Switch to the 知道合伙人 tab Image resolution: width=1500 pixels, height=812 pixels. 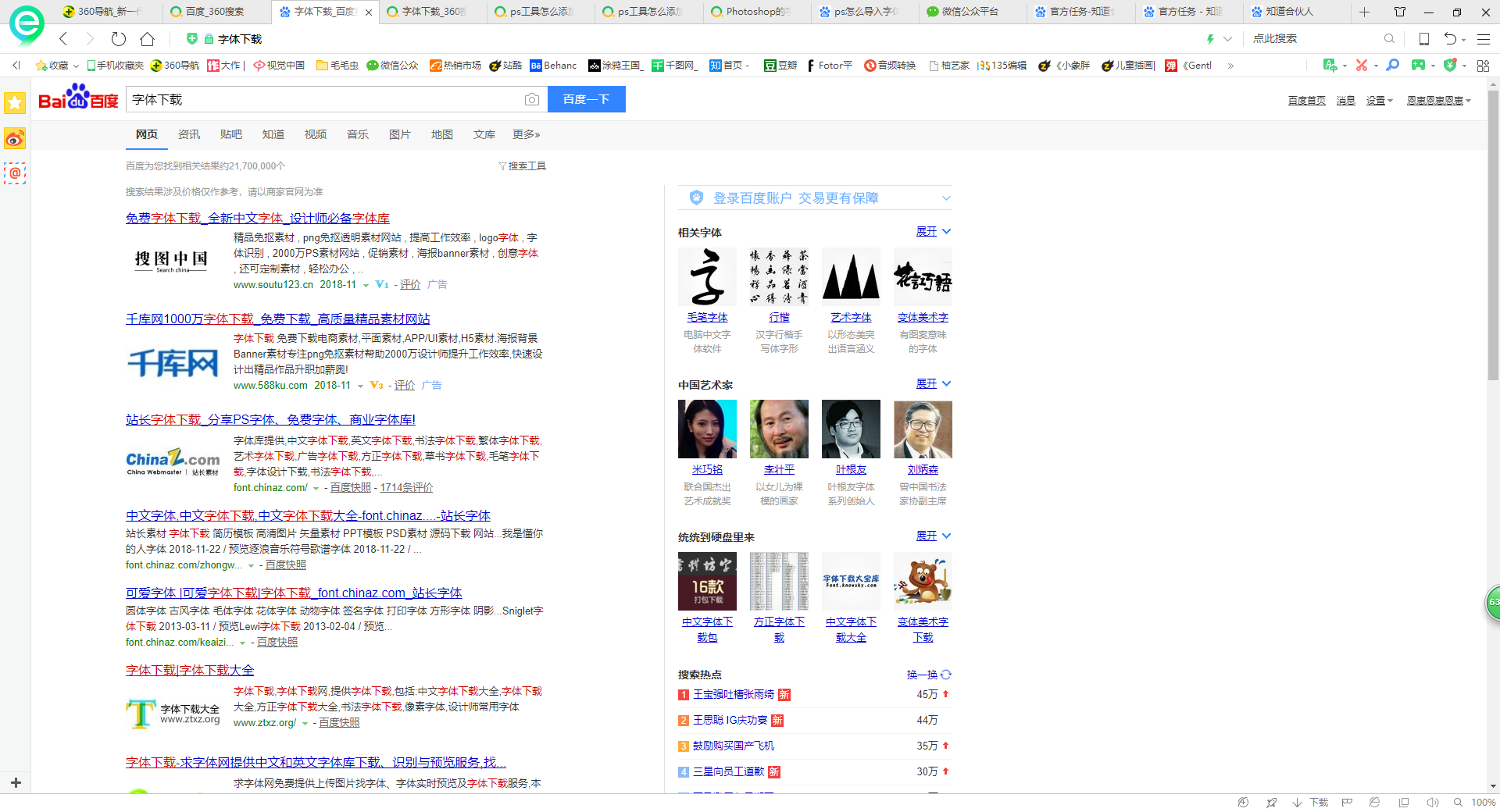[1294, 12]
